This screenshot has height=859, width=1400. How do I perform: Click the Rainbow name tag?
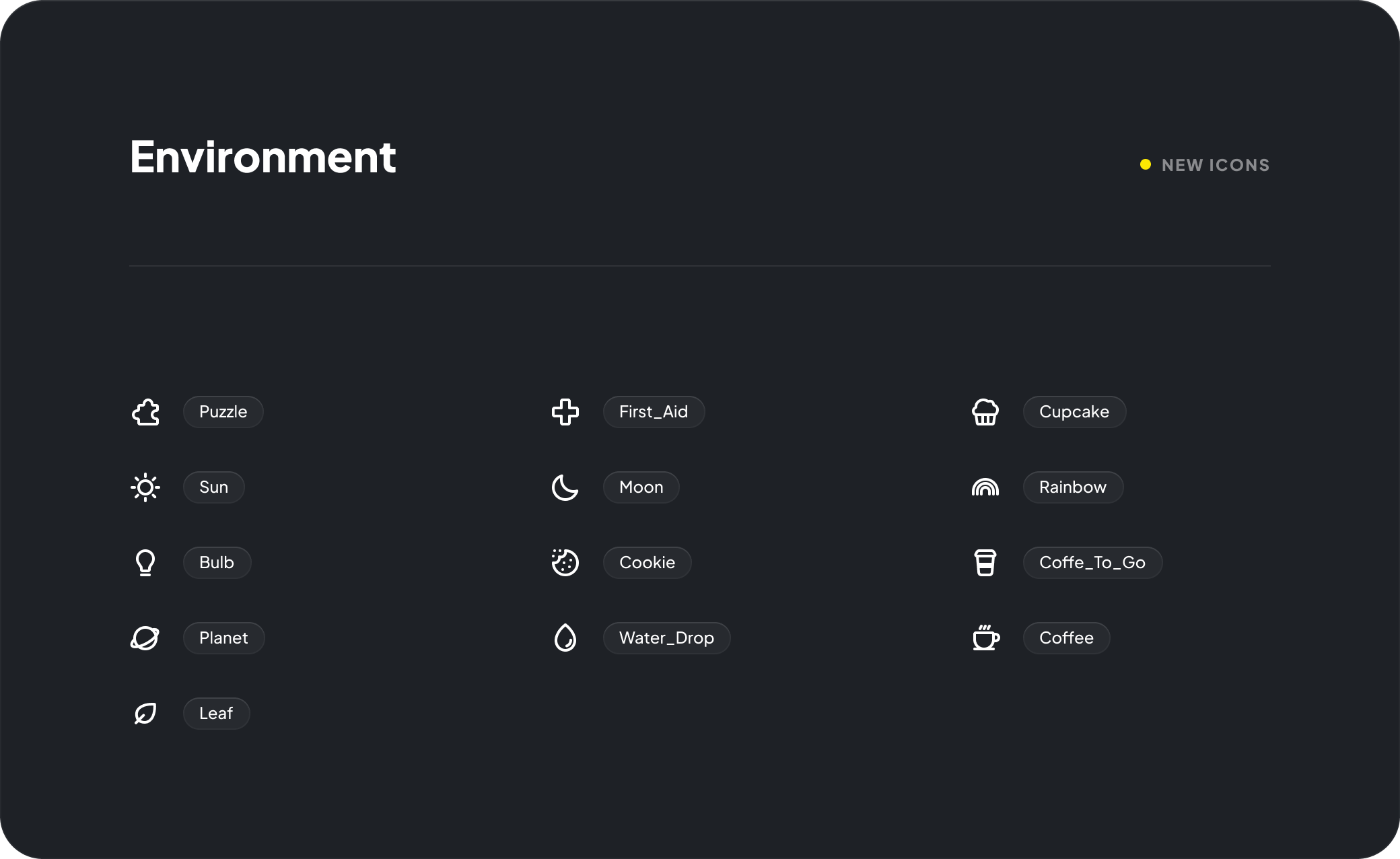1072,487
